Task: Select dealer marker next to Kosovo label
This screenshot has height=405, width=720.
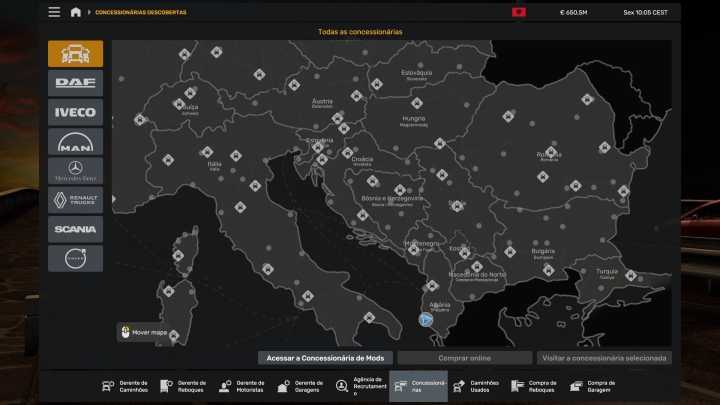Action: [465, 253]
